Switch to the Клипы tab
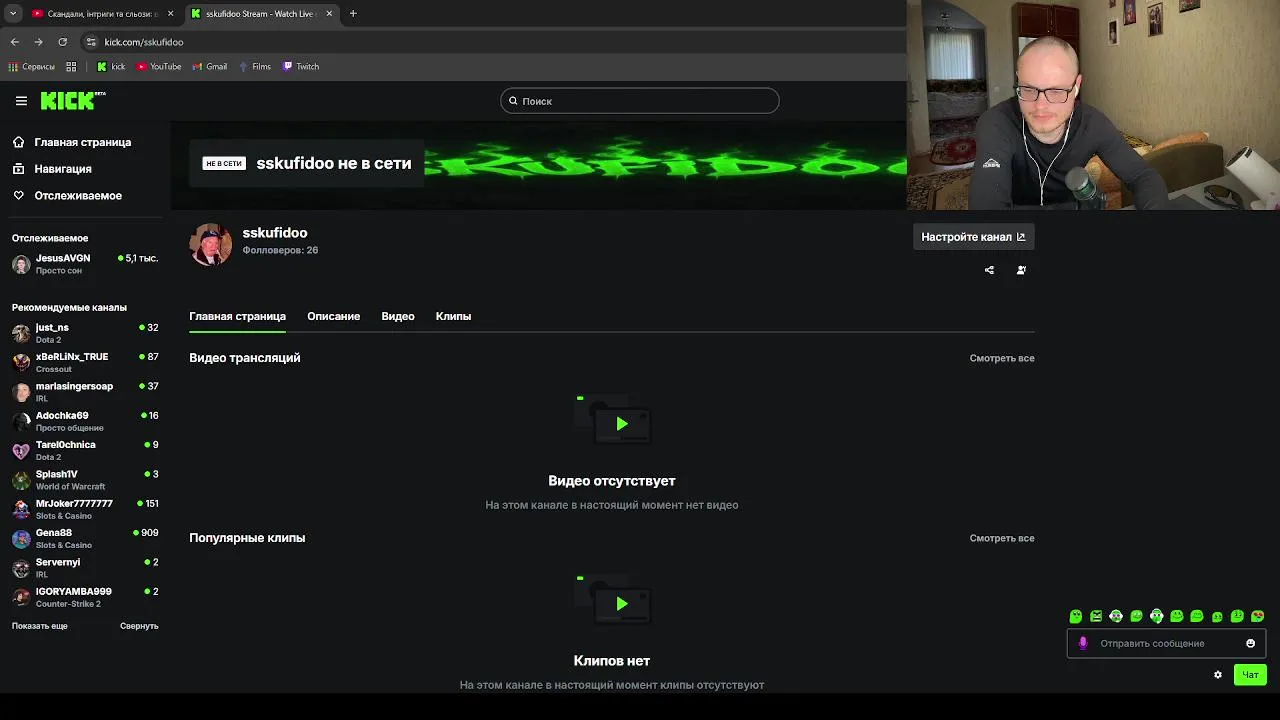Viewport: 1280px width, 720px height. 453,316
